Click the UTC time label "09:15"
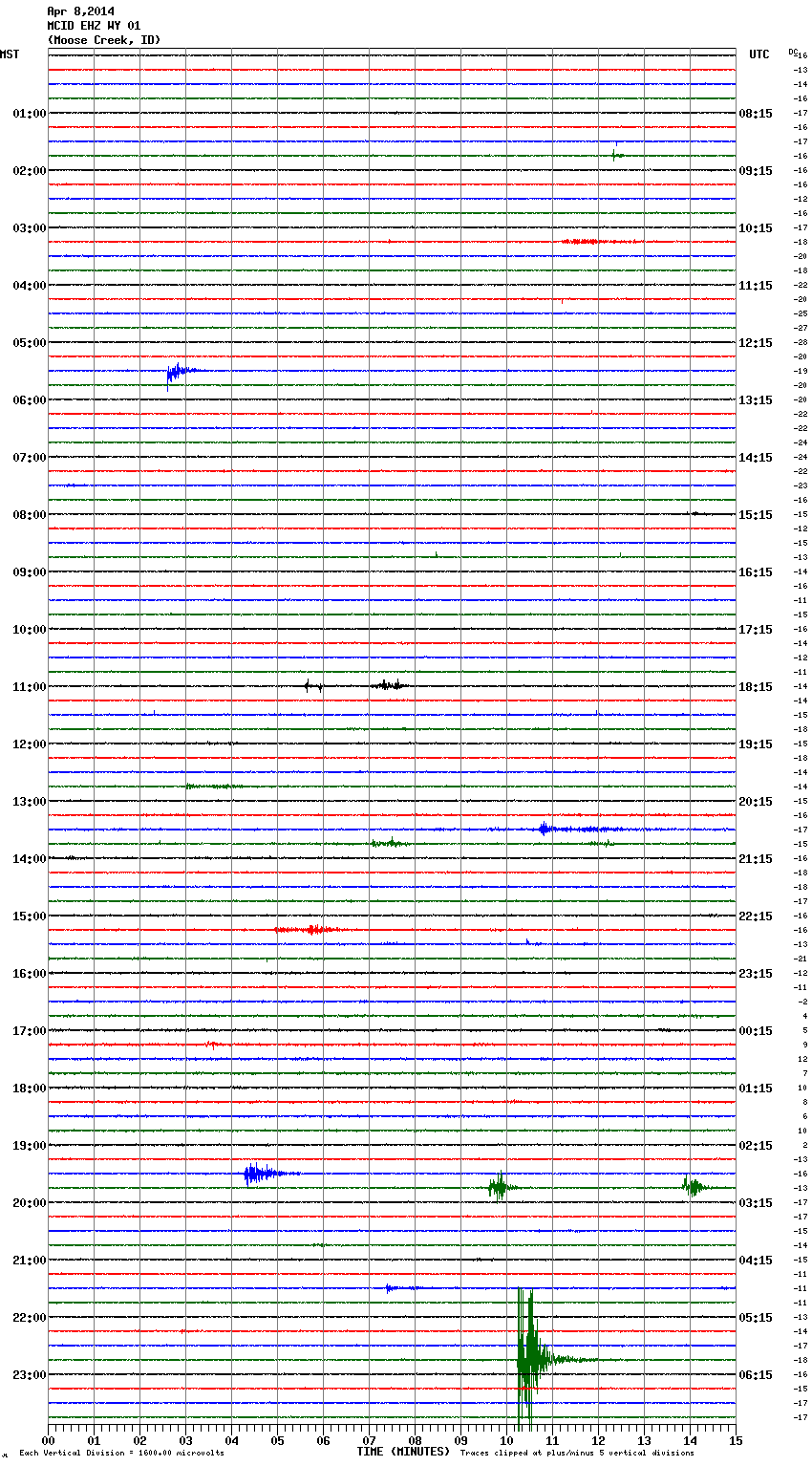The width and height of the screenshot is (812, 1466). [x=756, y=171]
